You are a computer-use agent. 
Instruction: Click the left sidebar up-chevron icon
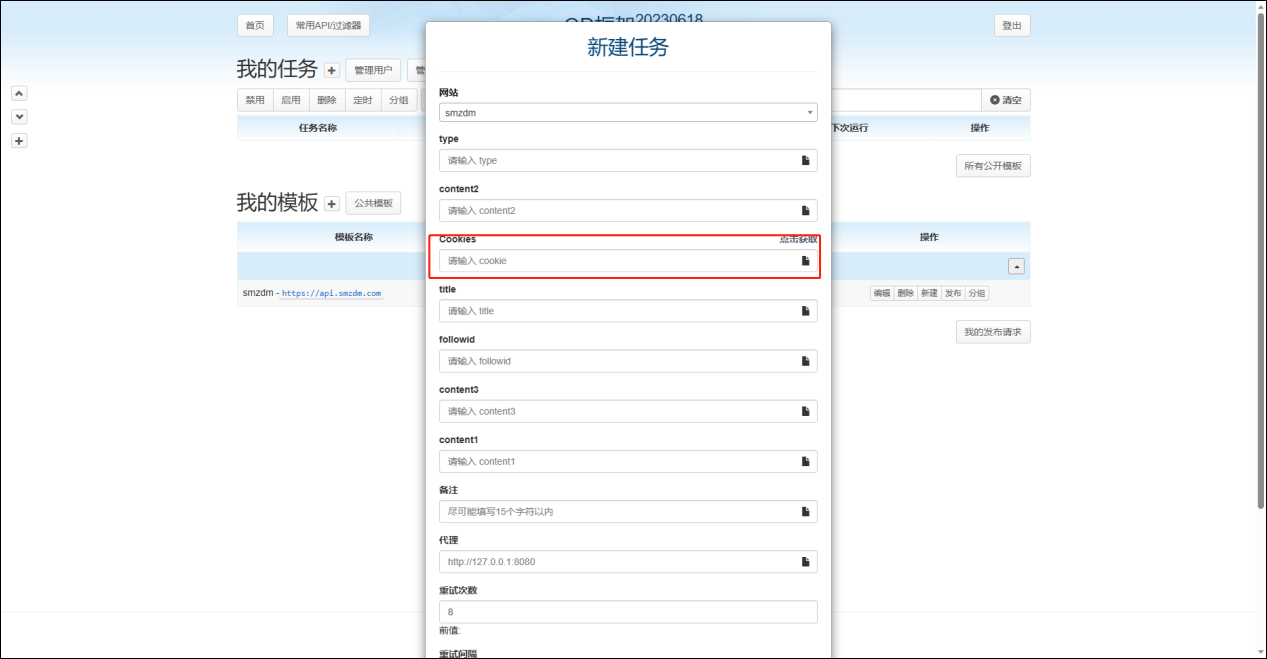tap(19, 93)
